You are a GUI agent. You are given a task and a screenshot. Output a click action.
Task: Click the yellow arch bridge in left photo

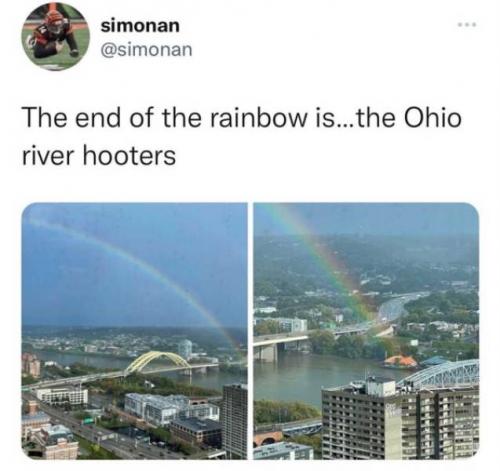[157, 362]
